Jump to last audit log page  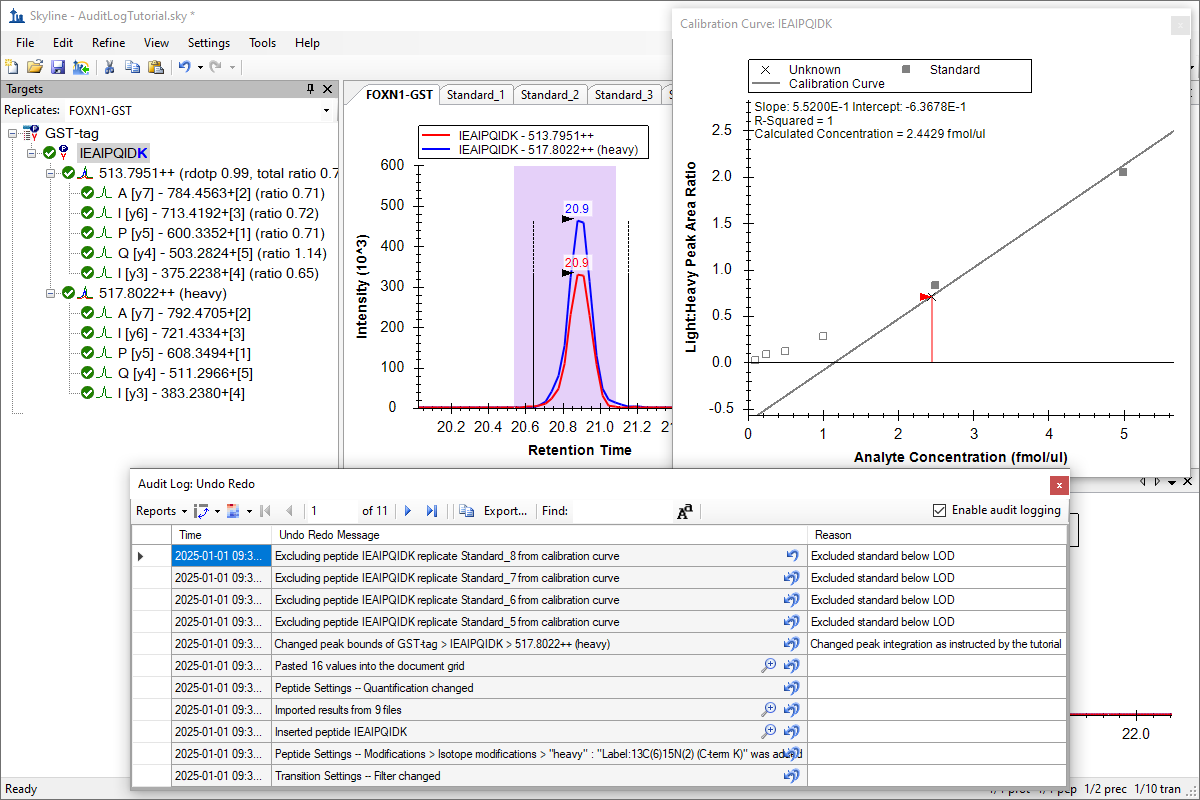[x=432, y=511]
